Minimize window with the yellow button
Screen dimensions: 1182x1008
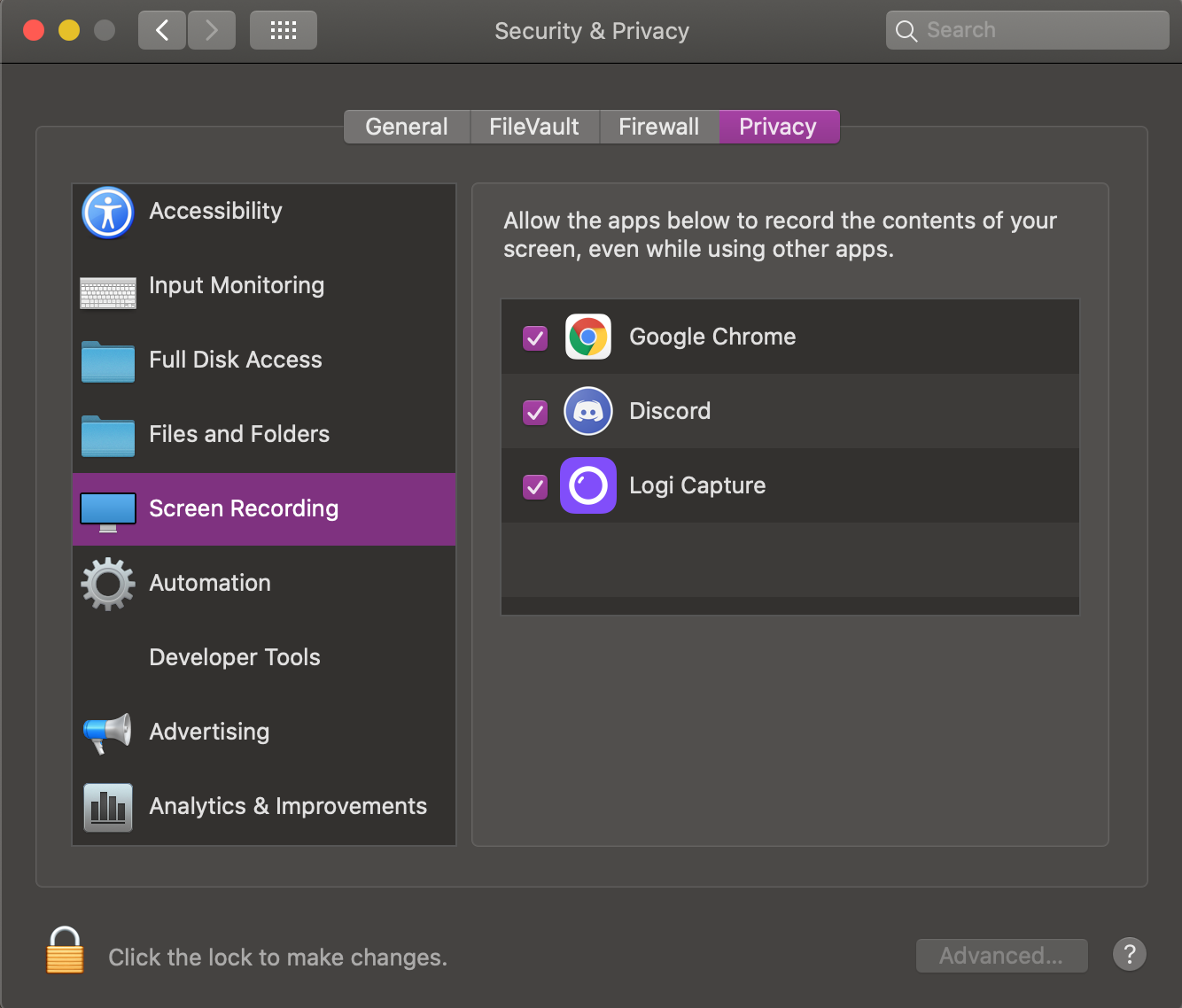[x=69, y=30]
